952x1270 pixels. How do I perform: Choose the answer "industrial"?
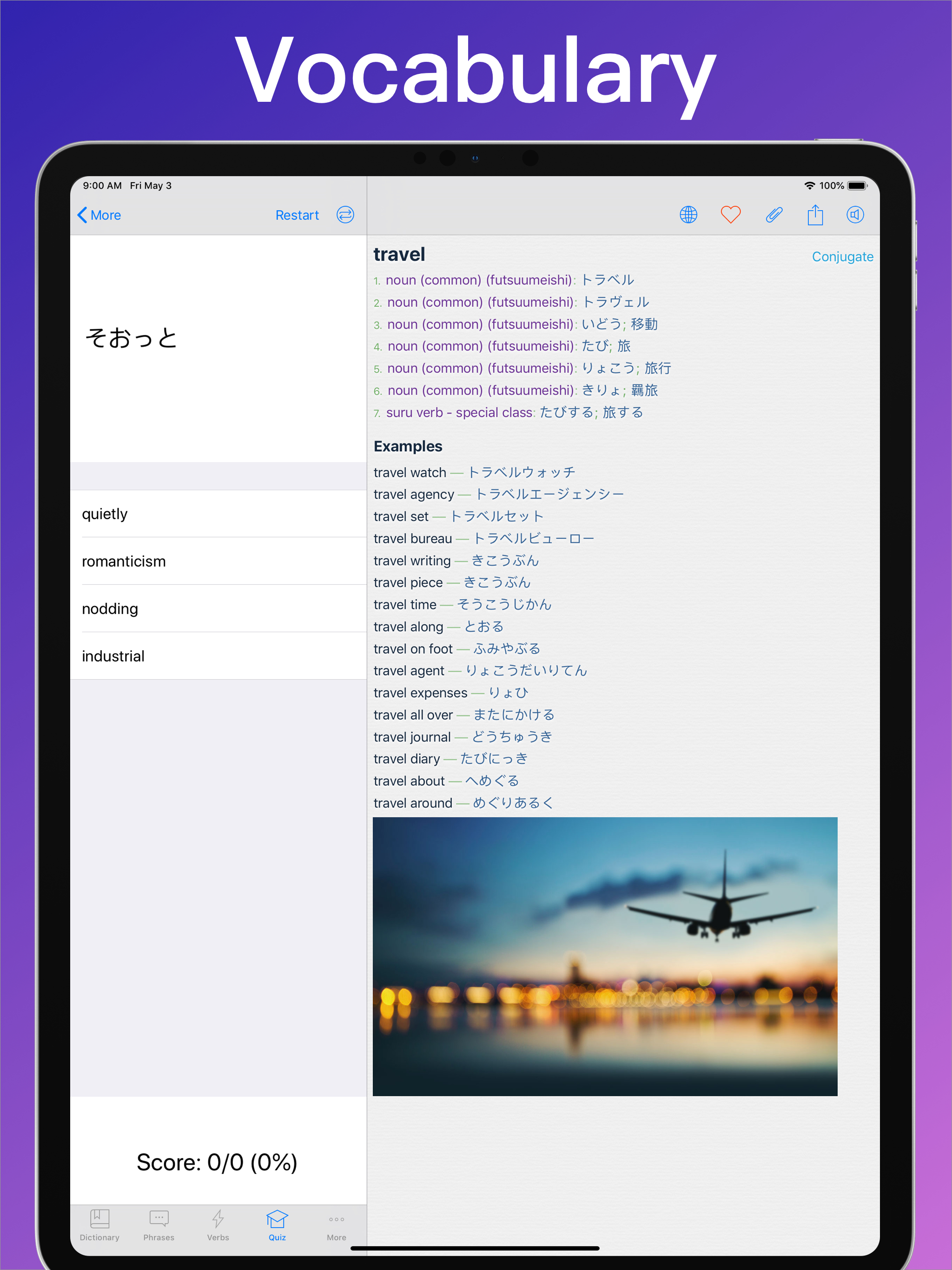[x=218, y=656]
